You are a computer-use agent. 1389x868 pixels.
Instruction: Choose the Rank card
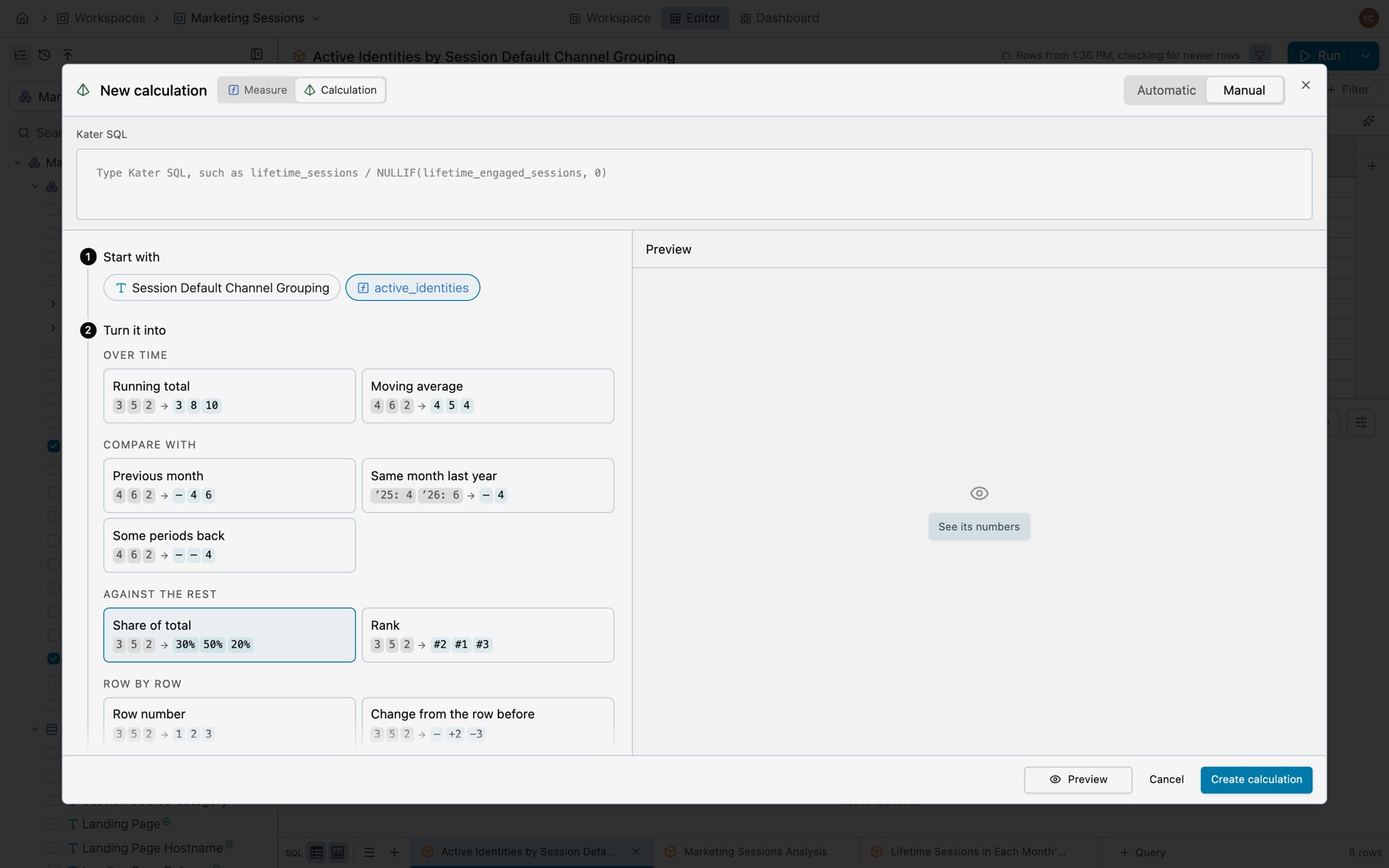pyautogui.click(x=488, y=635)
